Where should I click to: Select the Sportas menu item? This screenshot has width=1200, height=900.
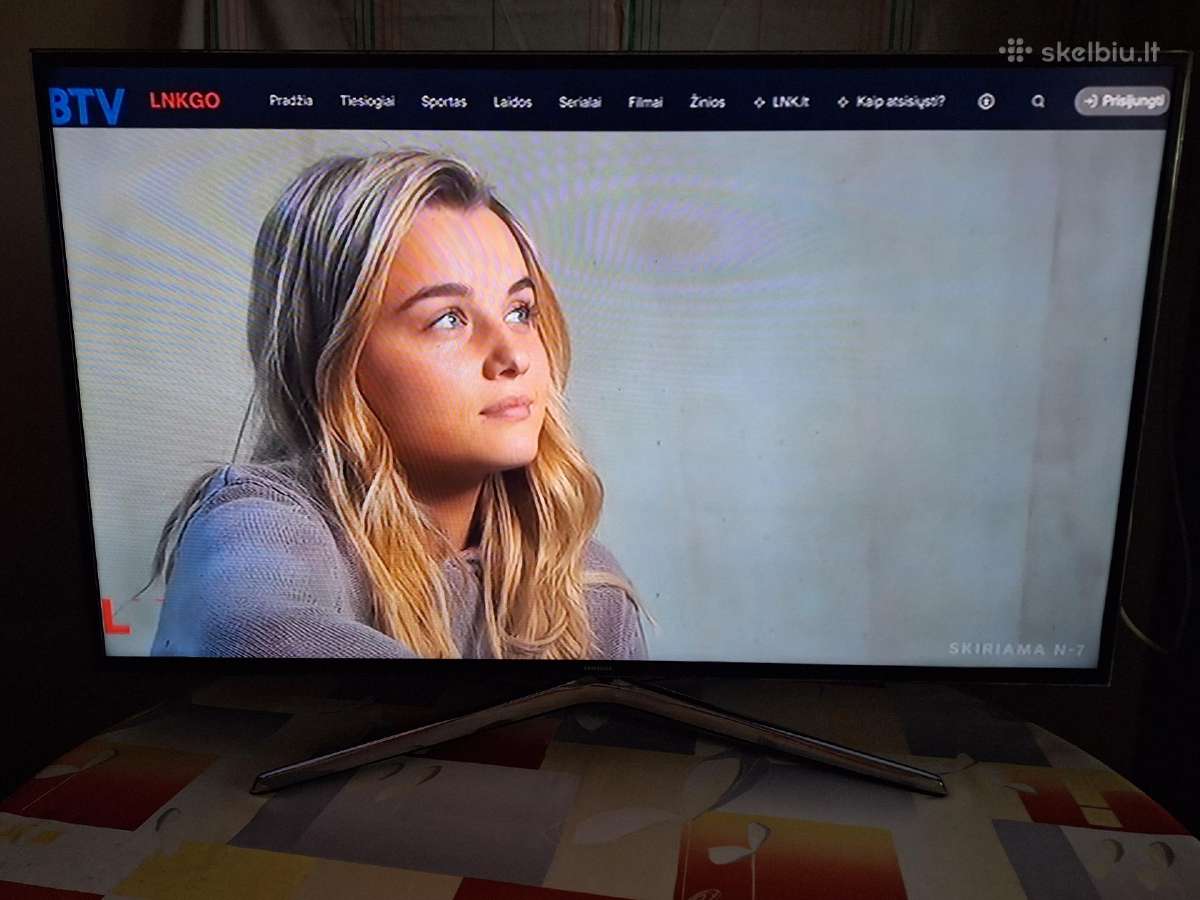click(444, 102)
